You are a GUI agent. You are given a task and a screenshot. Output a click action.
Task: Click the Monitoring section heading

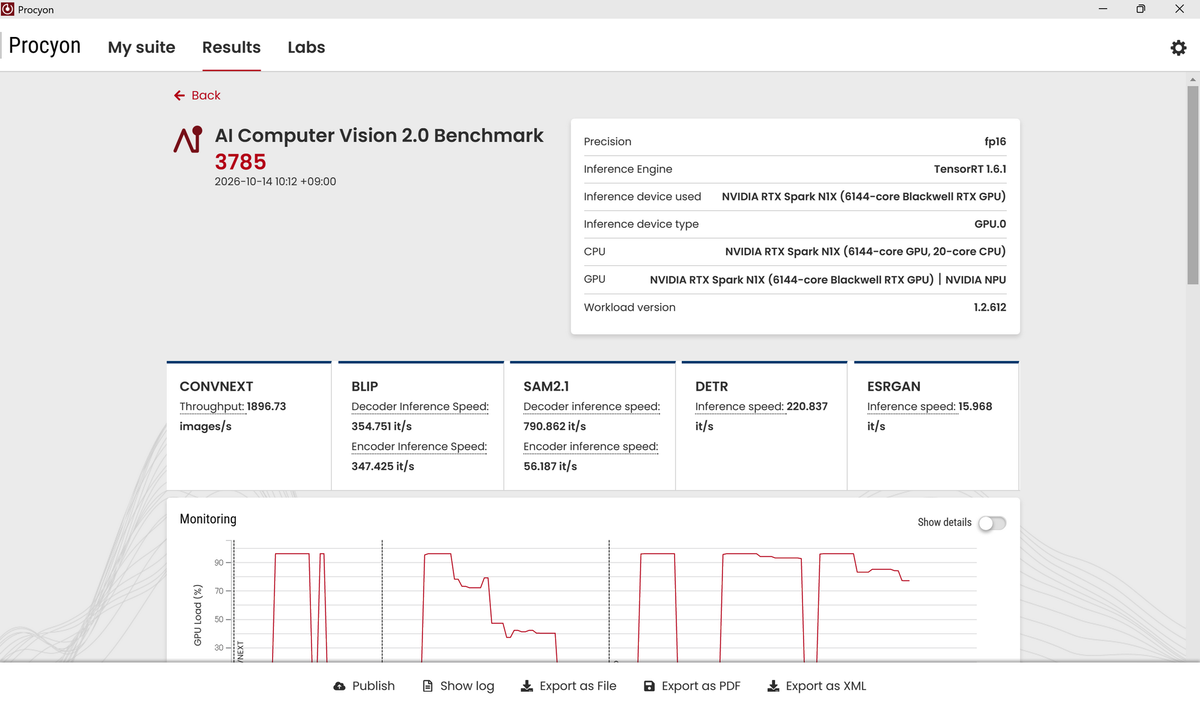pos(208,519)
